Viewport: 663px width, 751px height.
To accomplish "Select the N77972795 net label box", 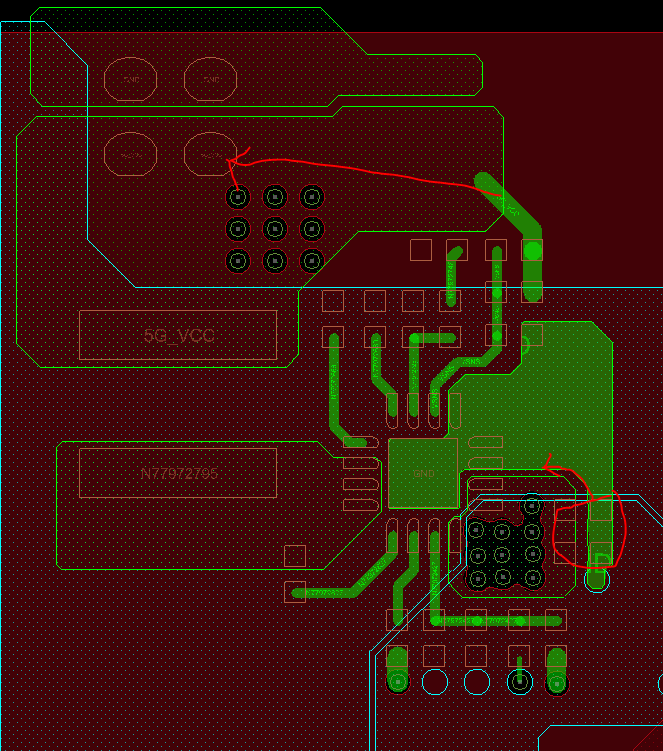I will point(178,473).
